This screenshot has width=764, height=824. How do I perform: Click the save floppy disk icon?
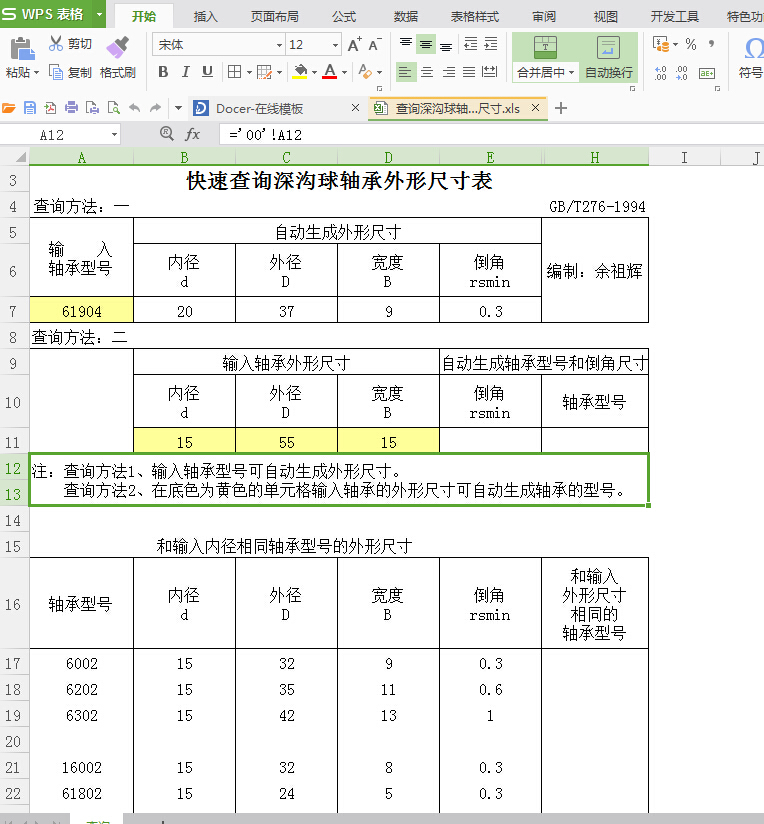pyautogui.click(x=30, y=108)
